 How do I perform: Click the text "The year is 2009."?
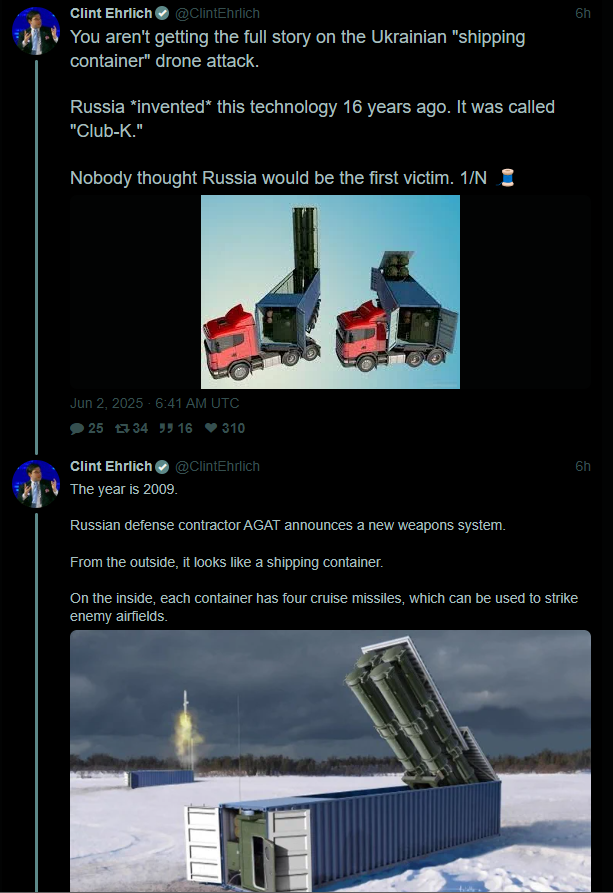point(124,489)
